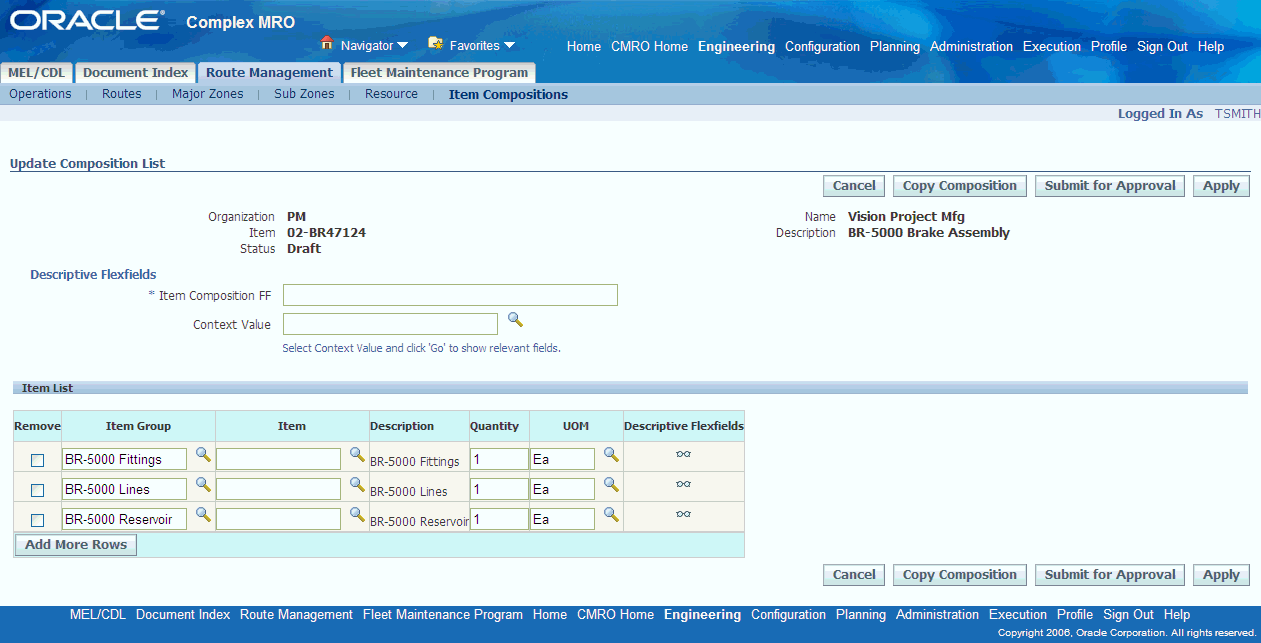Open Context Value search magnifier
Image resolution: width=1261 pixels, height=643 pixels.
click(x=515, y=320)
